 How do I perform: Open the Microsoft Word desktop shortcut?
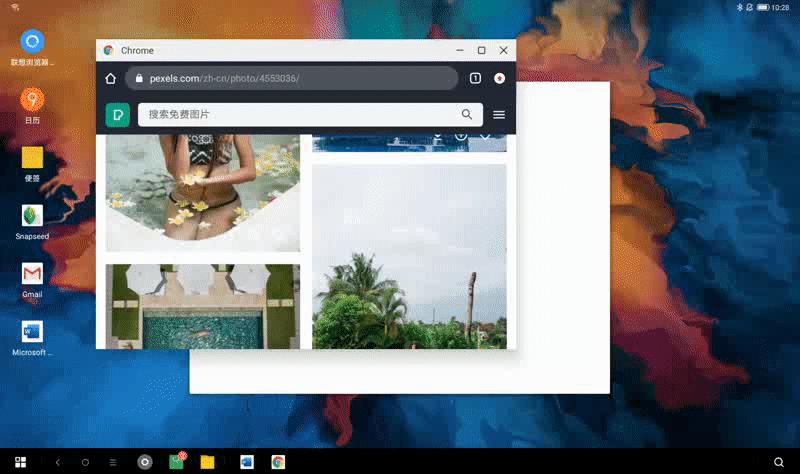click(32, 332)
